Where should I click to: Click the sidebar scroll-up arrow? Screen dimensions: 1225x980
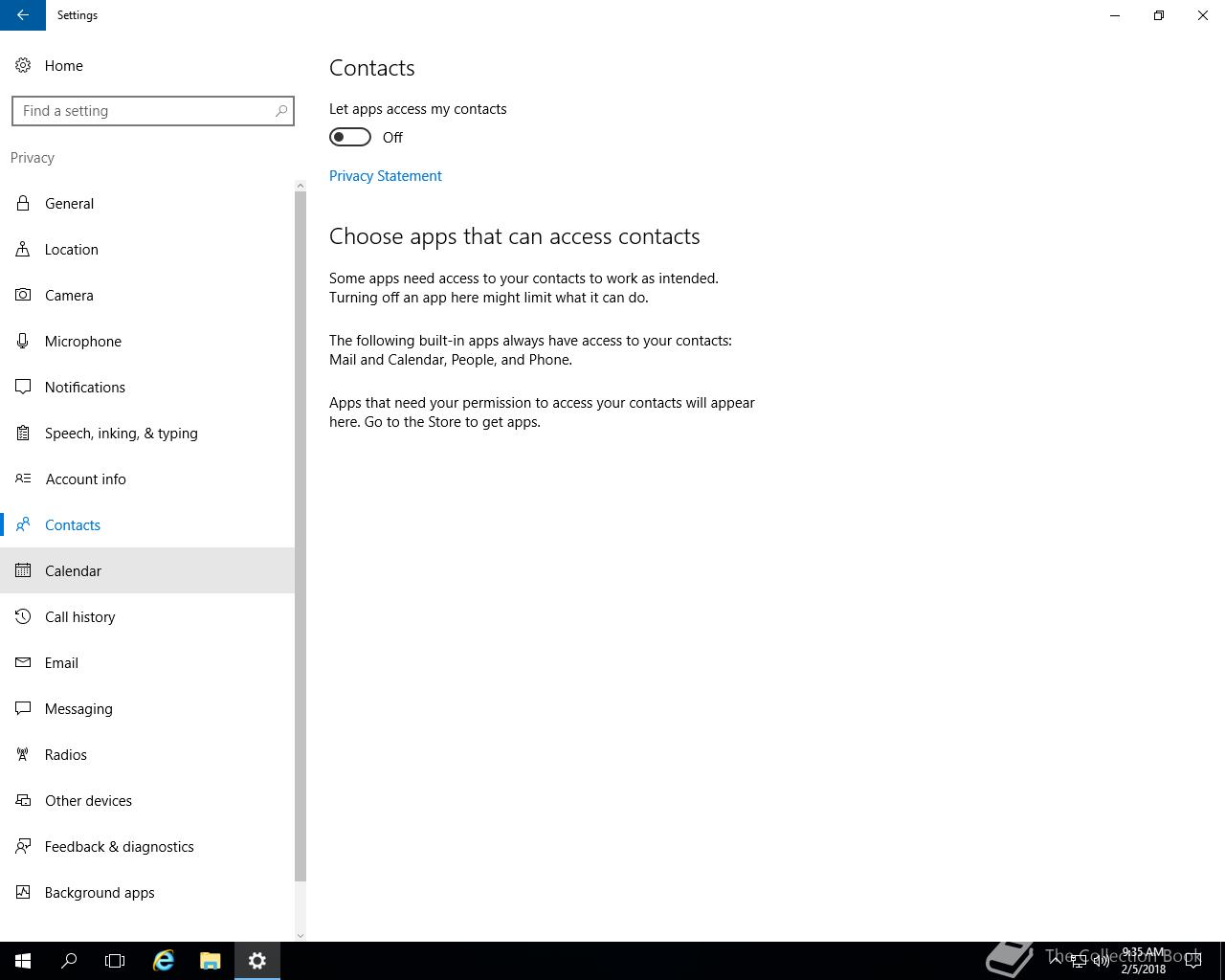coord(301,186)
